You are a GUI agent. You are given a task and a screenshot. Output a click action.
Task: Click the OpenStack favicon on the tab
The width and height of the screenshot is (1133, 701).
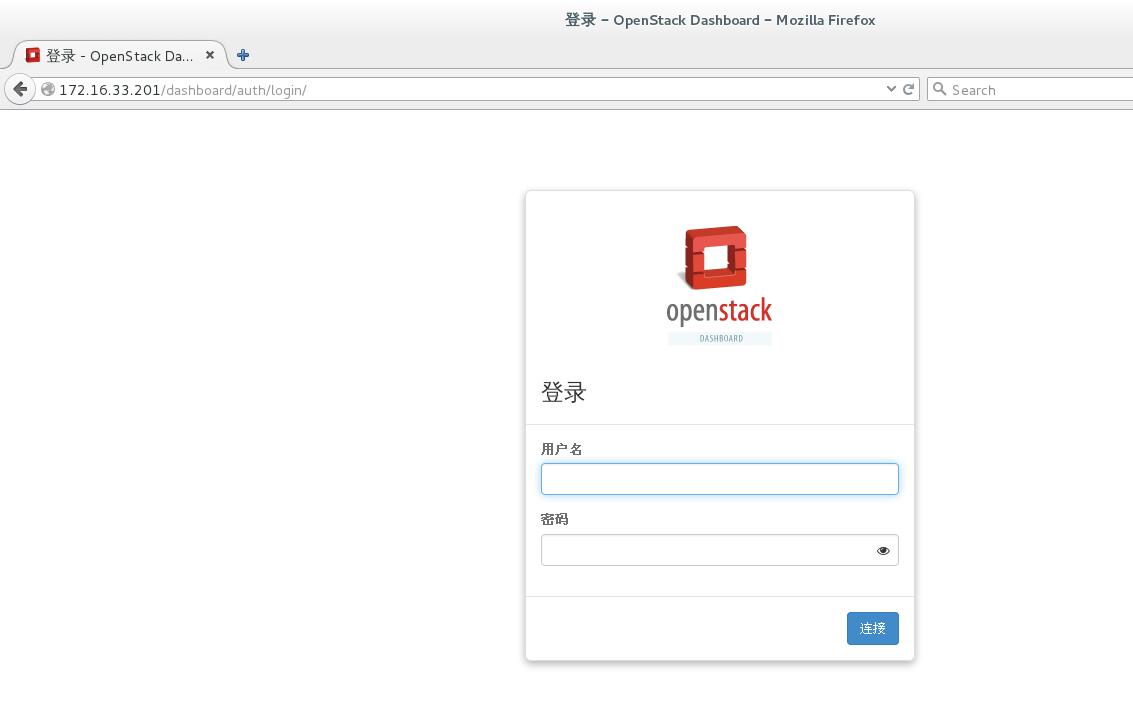click(x=33, y=55)
